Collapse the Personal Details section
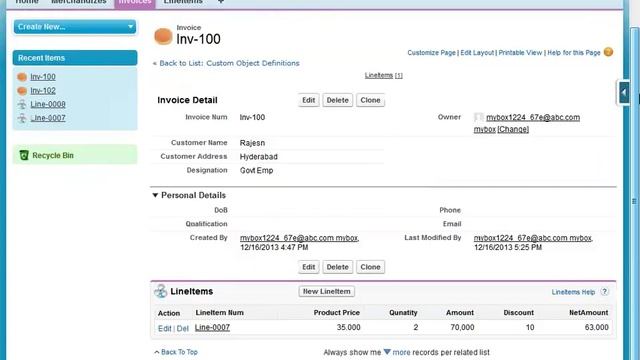This screenshot has width=640, height=360. coord(155,196)
